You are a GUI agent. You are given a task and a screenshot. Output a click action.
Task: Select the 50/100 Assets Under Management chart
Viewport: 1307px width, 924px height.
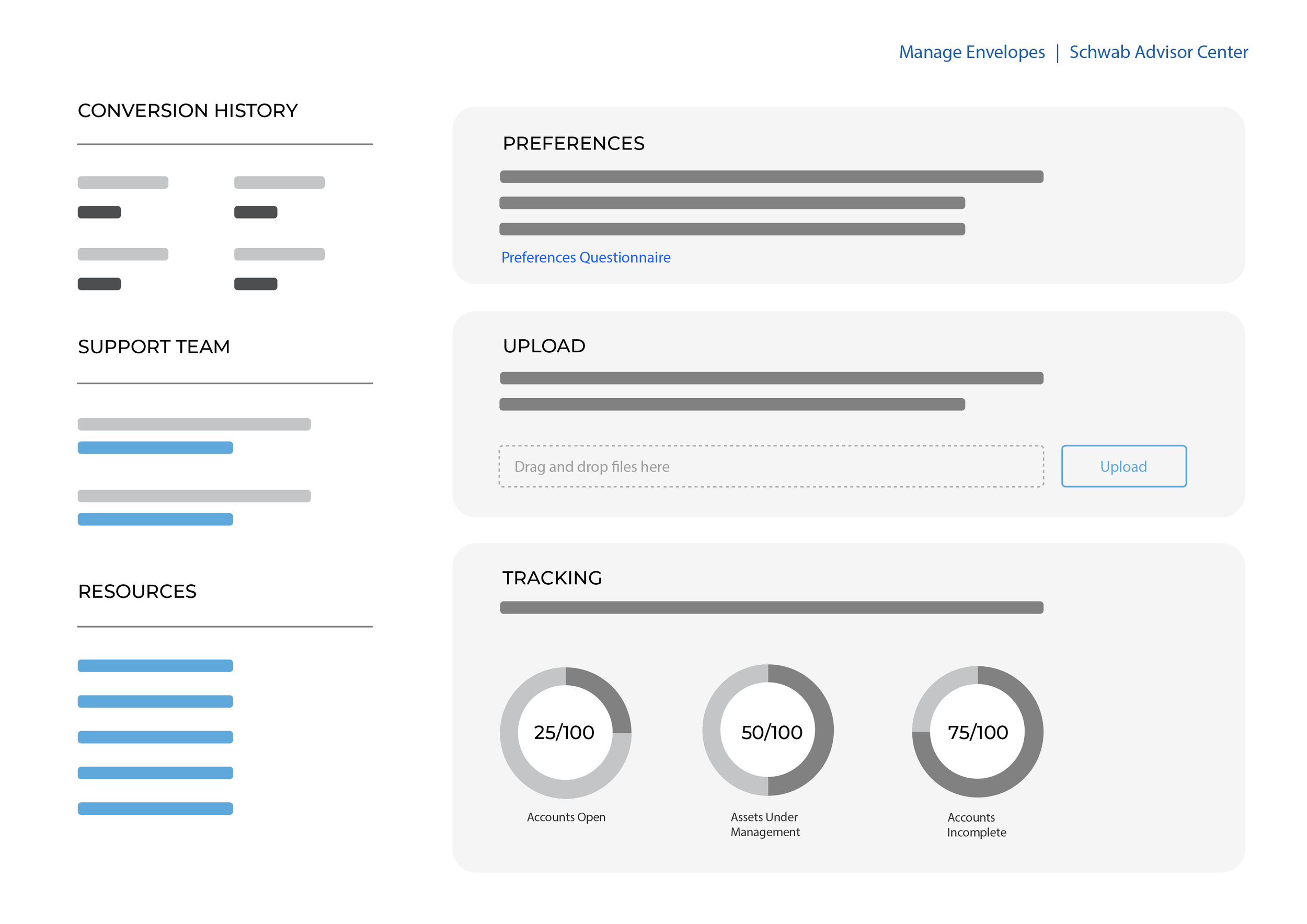[x=767, y=730]
